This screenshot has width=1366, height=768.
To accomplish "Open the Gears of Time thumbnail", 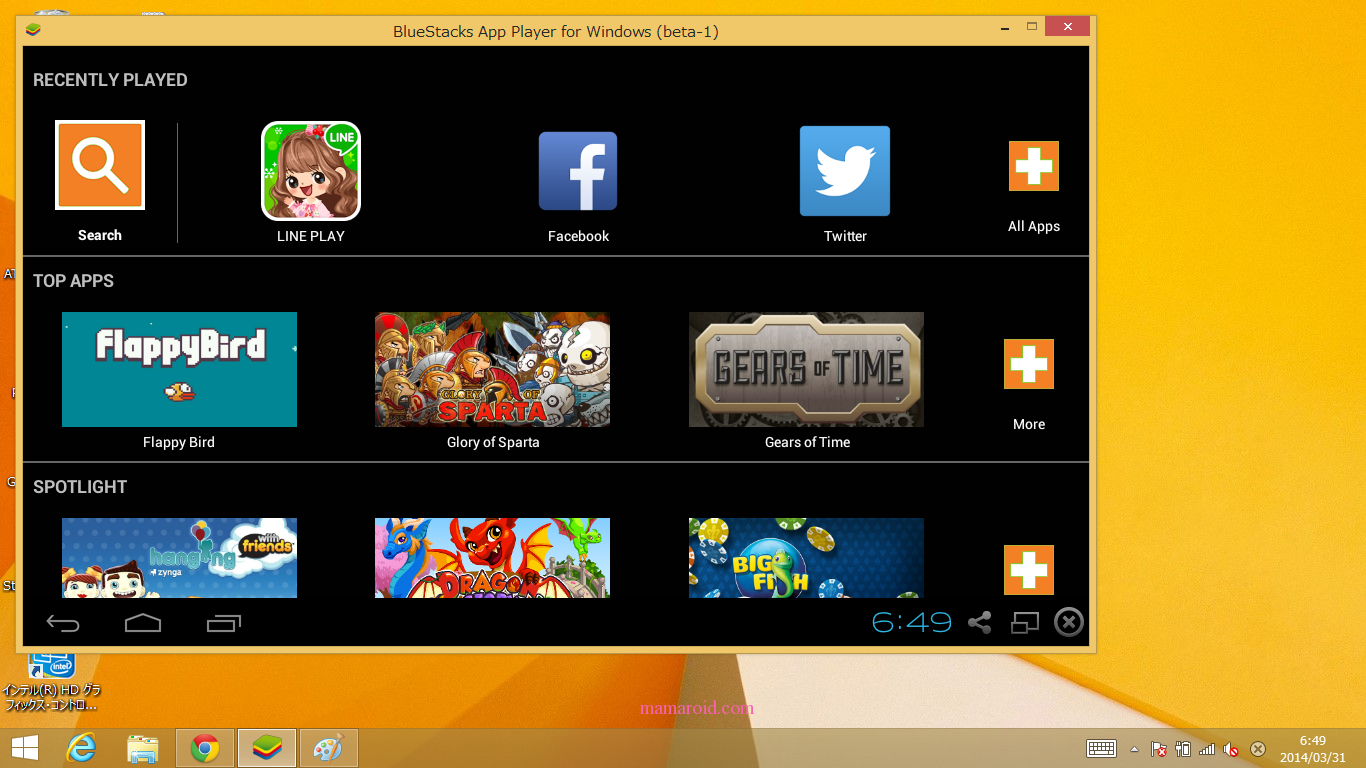I will tap(806, 369).
